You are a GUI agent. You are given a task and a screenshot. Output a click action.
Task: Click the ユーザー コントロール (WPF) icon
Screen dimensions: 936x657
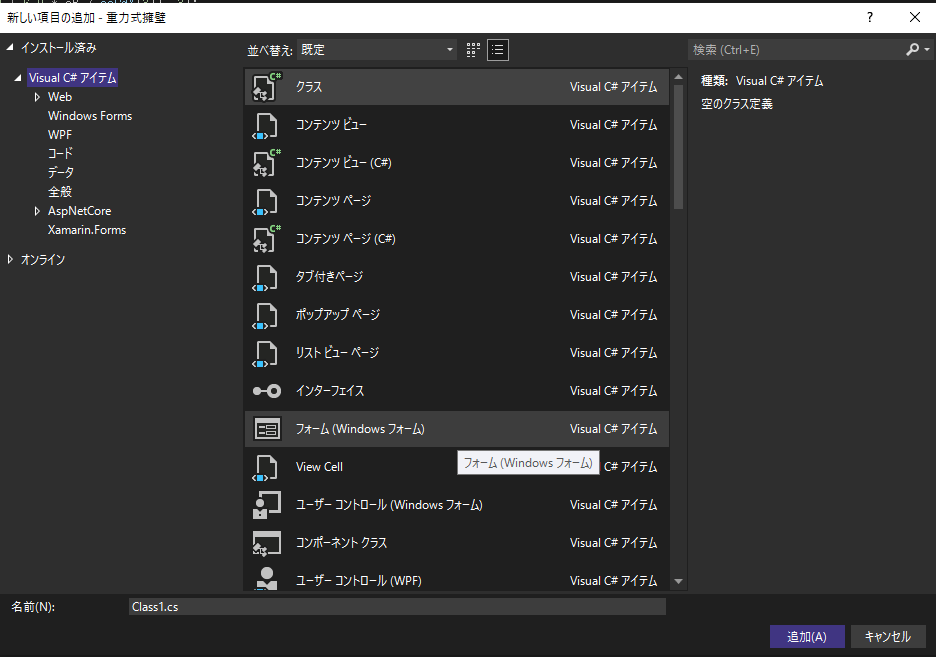(x=267, y=578)
